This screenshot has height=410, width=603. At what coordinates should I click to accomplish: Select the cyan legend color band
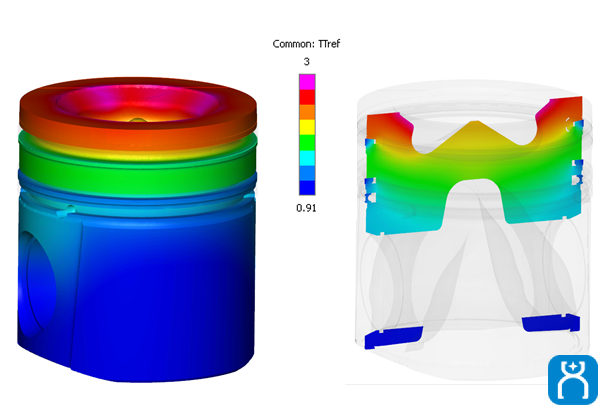pos(307,158)
